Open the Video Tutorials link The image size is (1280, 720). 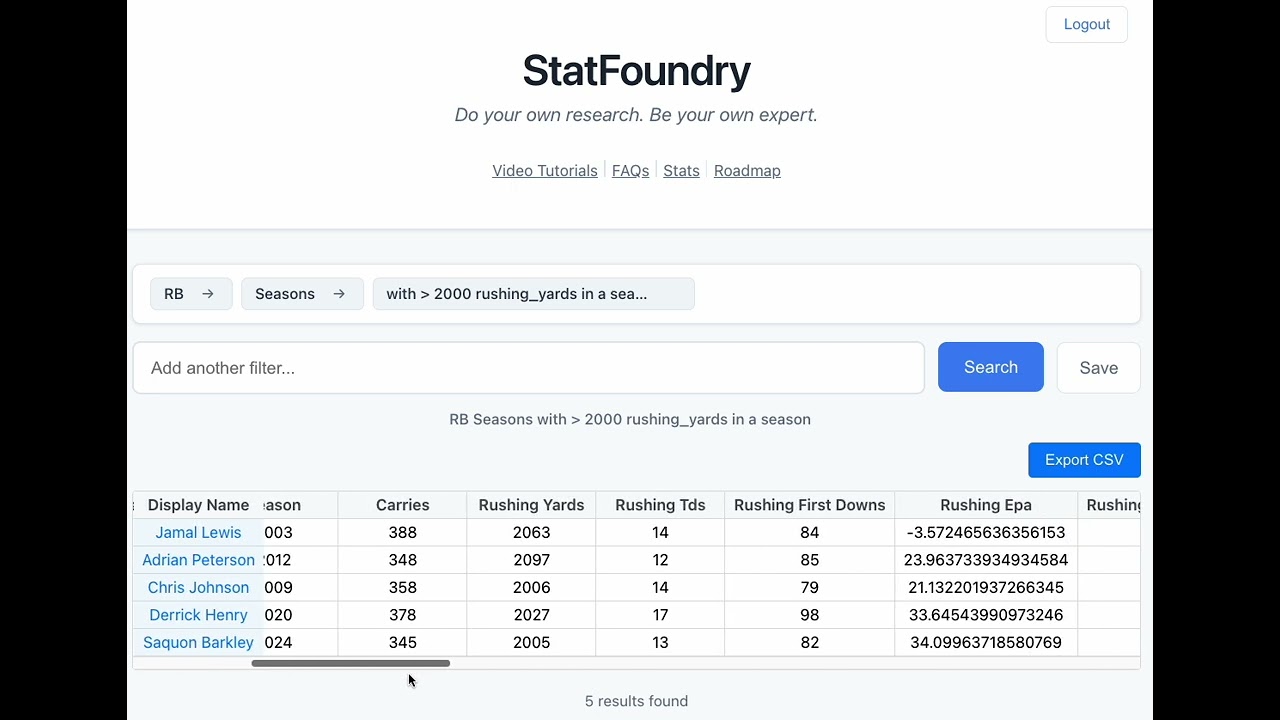coord(545,171)
